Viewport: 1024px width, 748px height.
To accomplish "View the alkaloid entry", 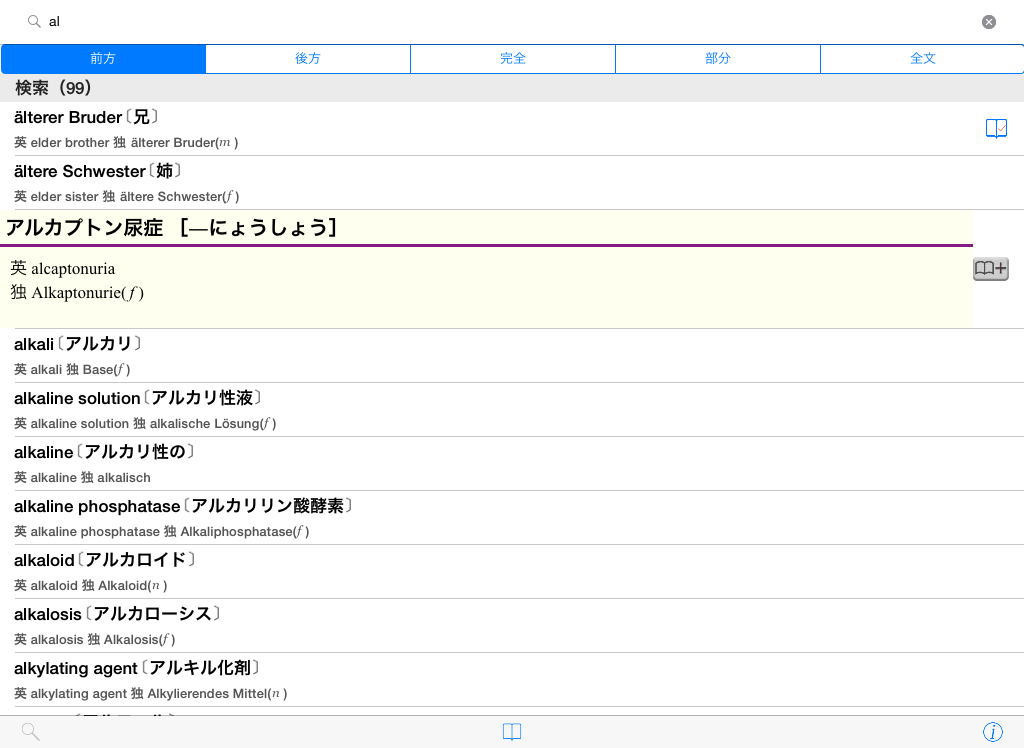I will click(x=400, y=572).
